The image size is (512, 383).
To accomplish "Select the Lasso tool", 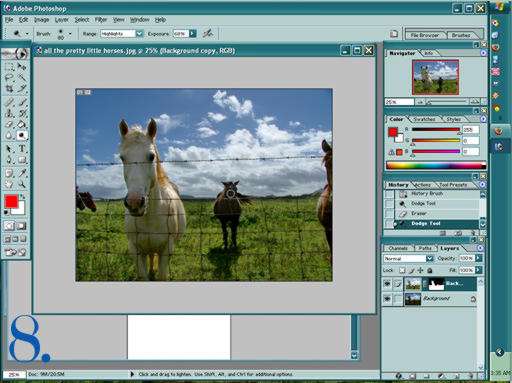I will click(9, 78).
